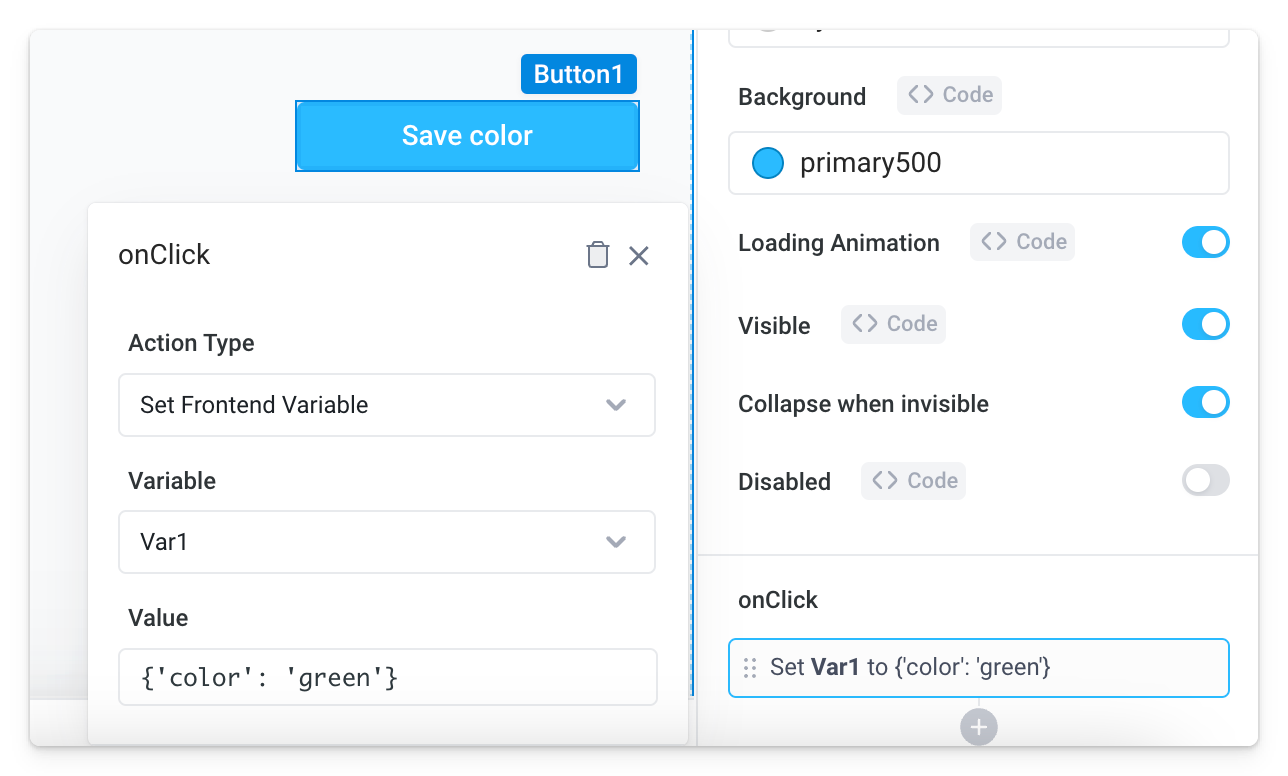Open the Action Type dropdown
Screen dimensions: 1288x776
point(387,405)
